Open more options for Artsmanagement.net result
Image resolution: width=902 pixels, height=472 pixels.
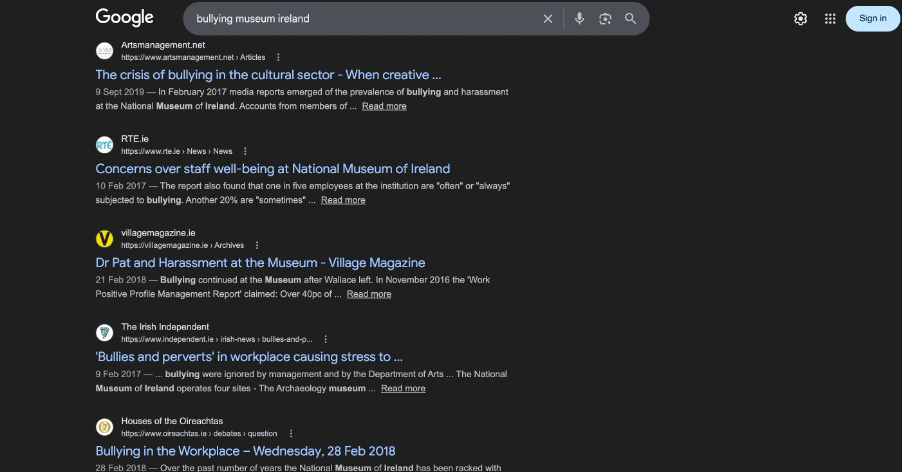click(x=278, y=57)
